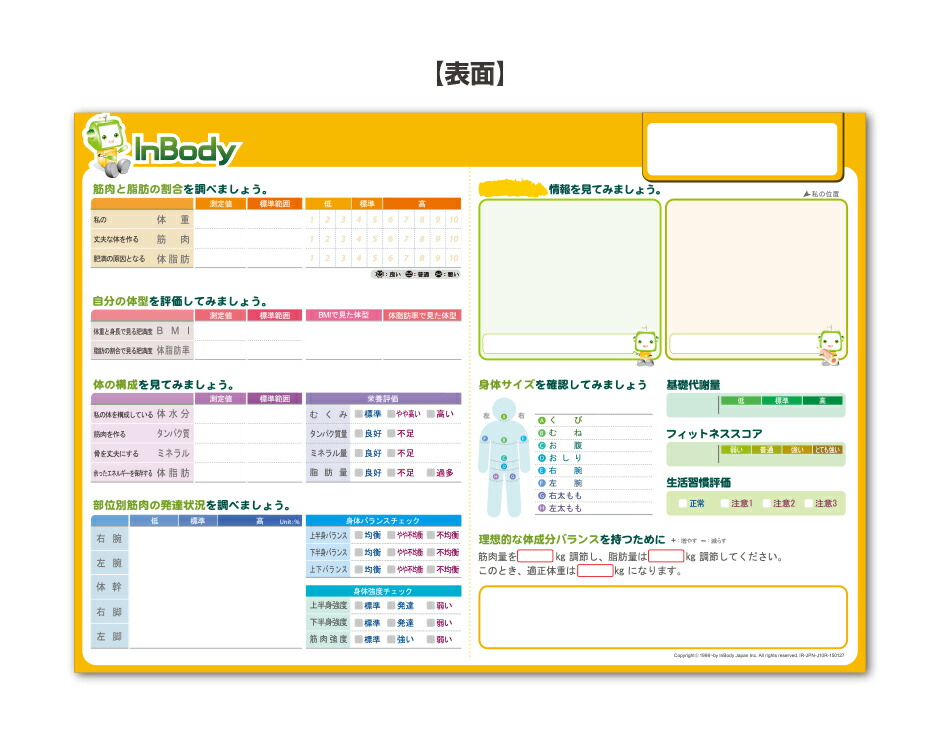Click number 10 in the 体重 scale row
This screenshot has height=752, width=940.
[453, 221]
